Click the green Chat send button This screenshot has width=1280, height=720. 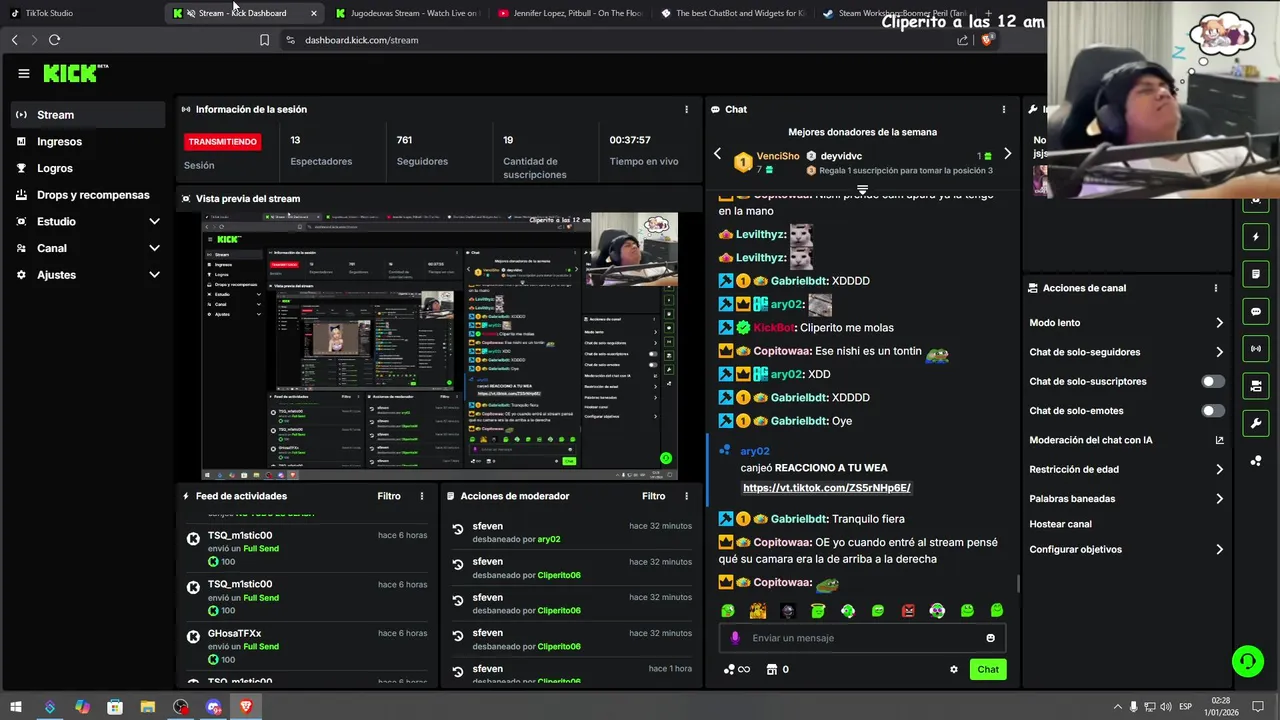[x=988, y=670]
